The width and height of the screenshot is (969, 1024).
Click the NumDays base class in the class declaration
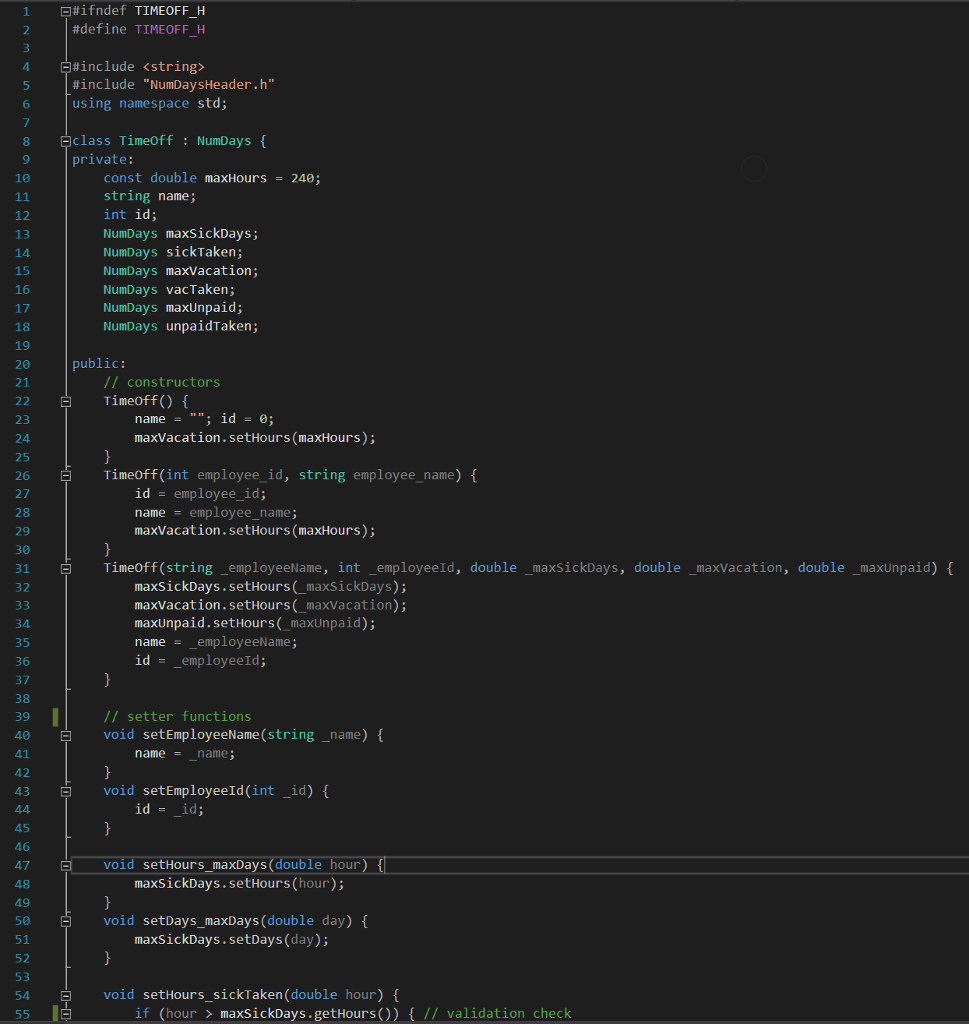(224, 141)
